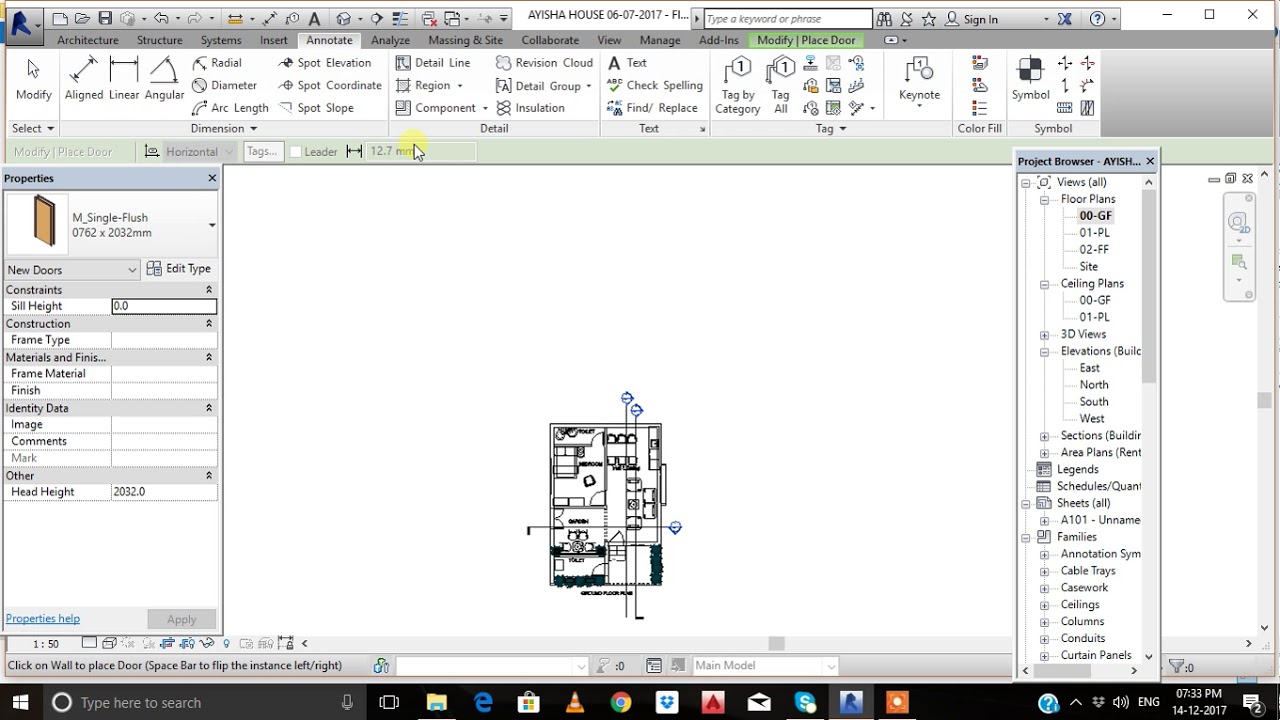Use the Insulation detail tool
This screenshot has height=720, width=1280.
pyautogui.click(x=530, y=108)
